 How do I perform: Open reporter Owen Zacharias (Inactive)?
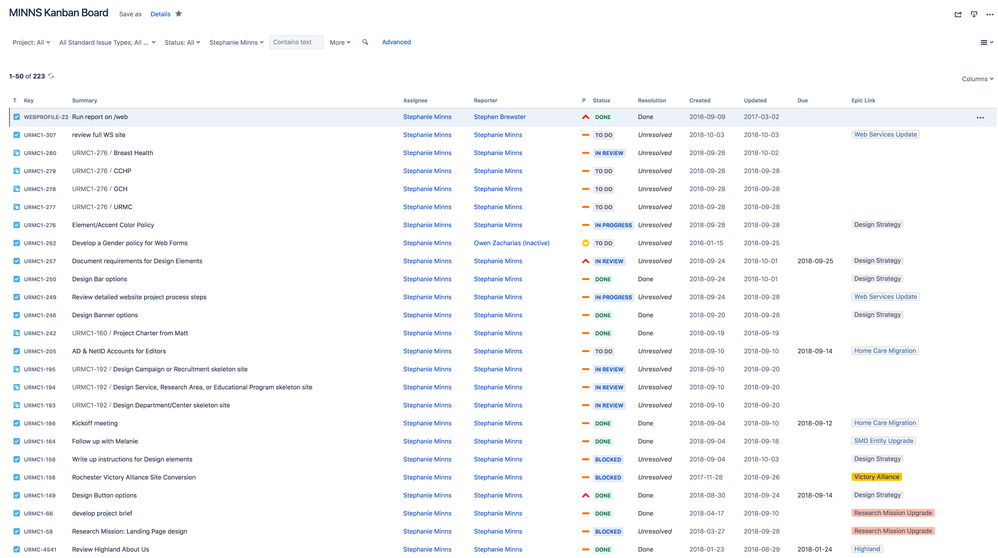pos(512,243)
